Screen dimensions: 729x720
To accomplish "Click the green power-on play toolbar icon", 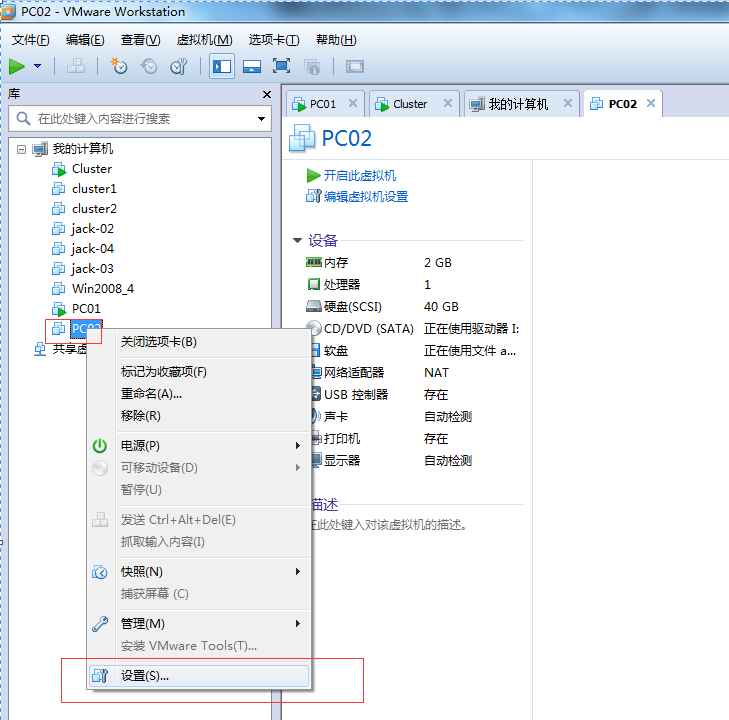I will pos(17,66).
